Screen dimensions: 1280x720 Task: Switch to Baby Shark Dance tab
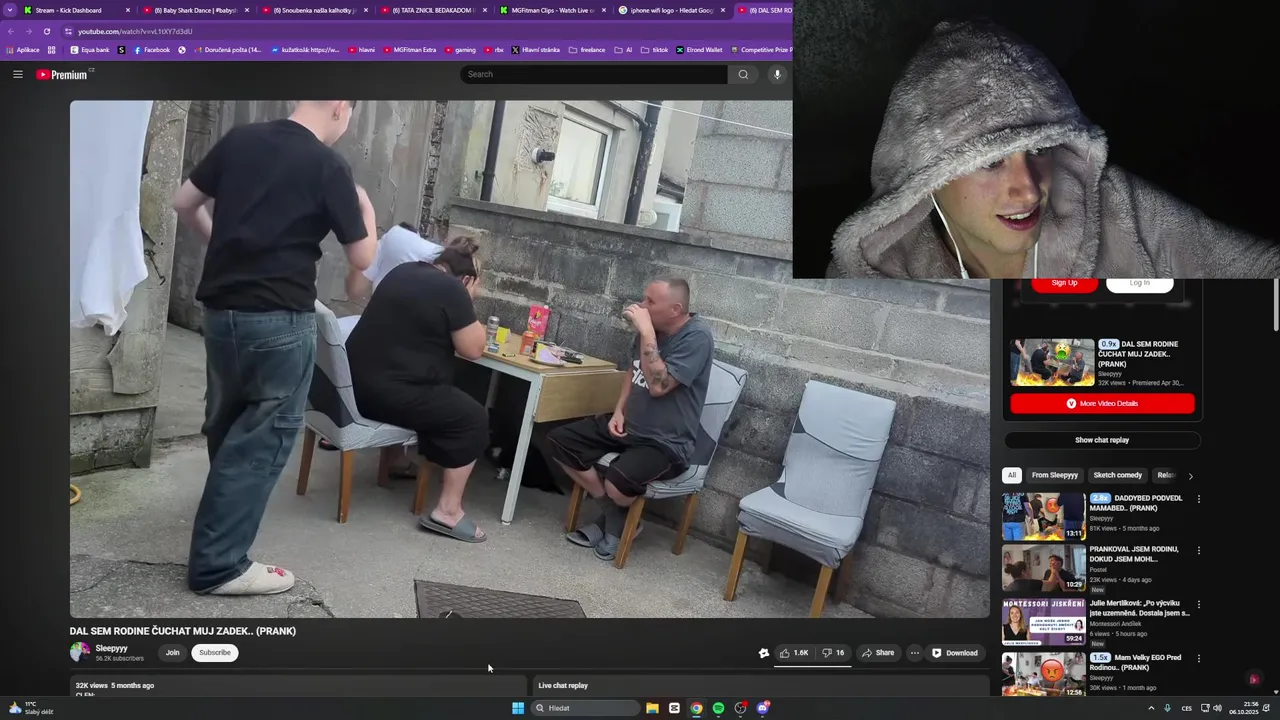point(195,10)
